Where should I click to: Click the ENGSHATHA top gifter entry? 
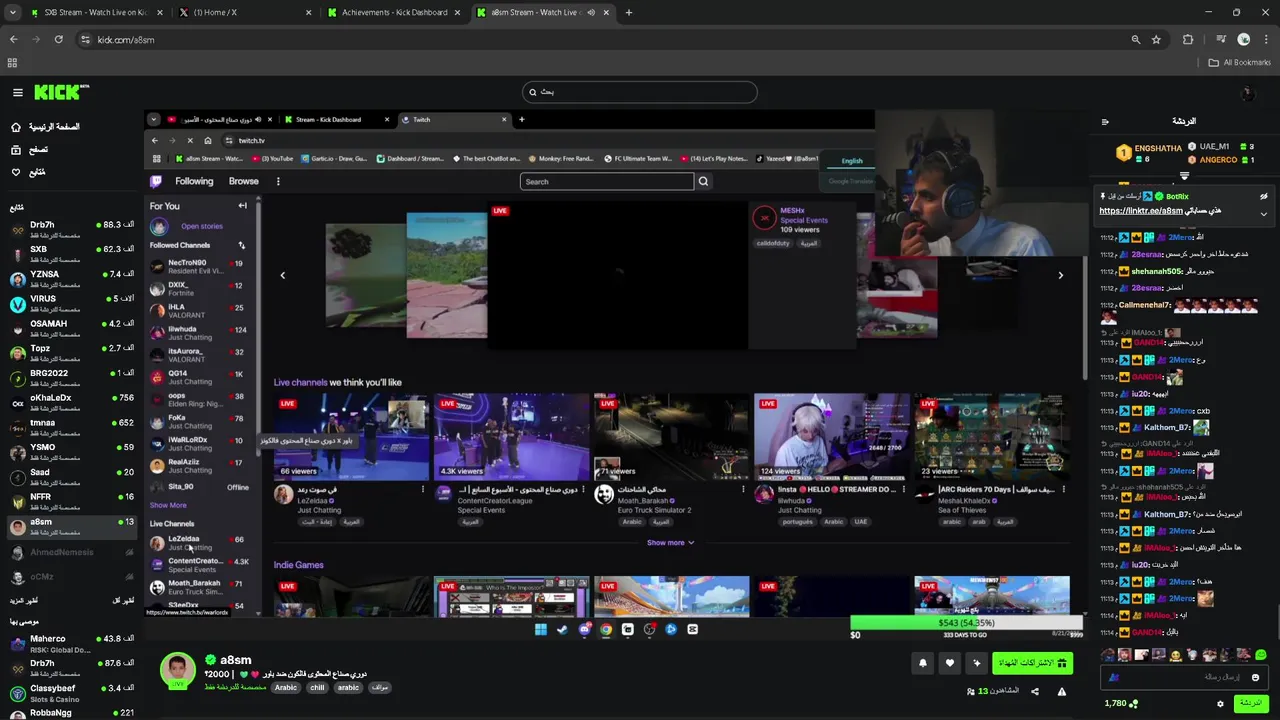[1149, 152]
